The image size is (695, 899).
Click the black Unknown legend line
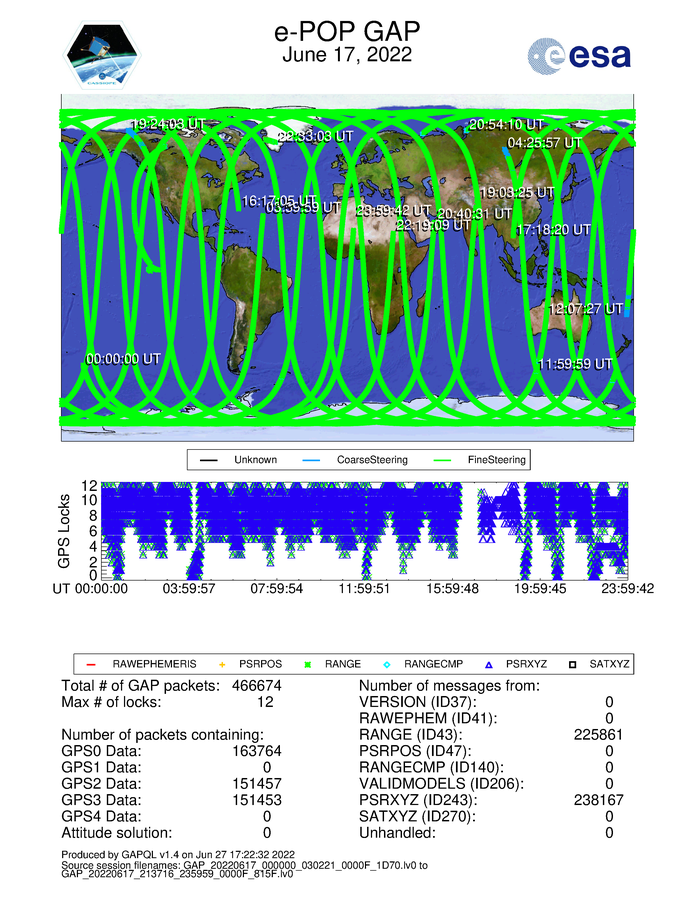(x=209, y=460)
